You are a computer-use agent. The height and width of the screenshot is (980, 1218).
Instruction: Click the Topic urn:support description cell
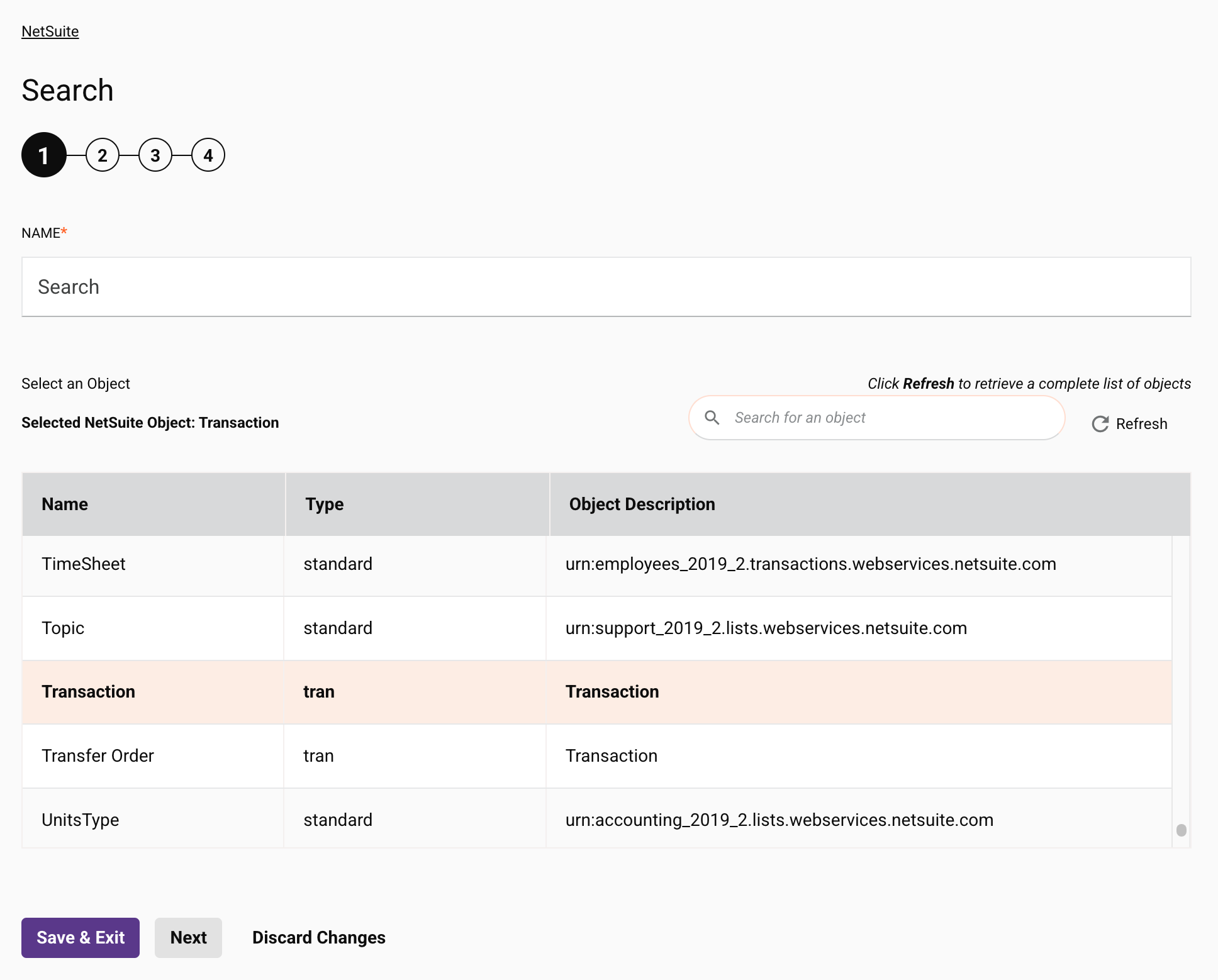859,628
